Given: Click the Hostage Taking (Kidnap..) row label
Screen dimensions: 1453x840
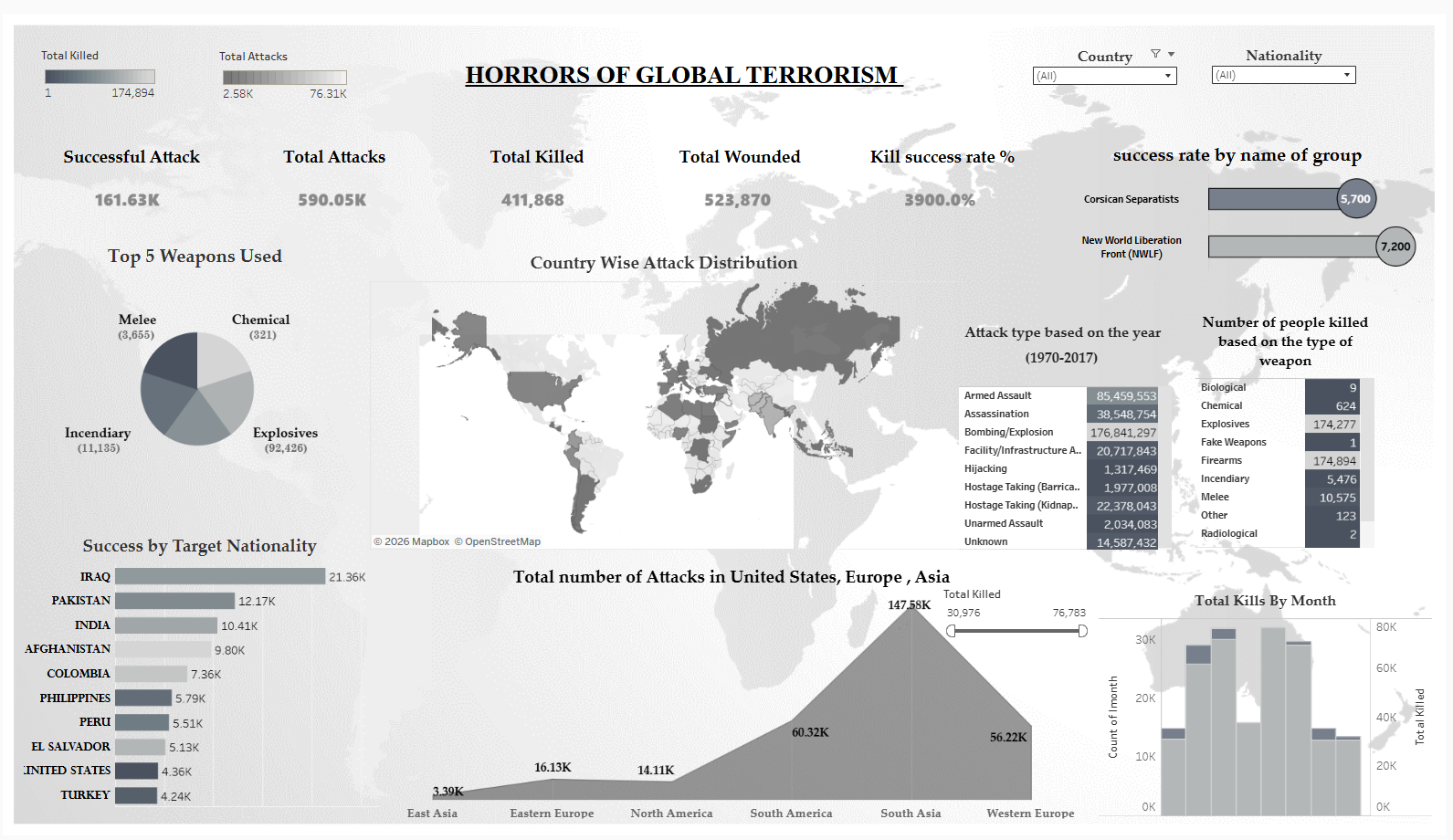Looking at the screenshot, I should point(1021,505).
